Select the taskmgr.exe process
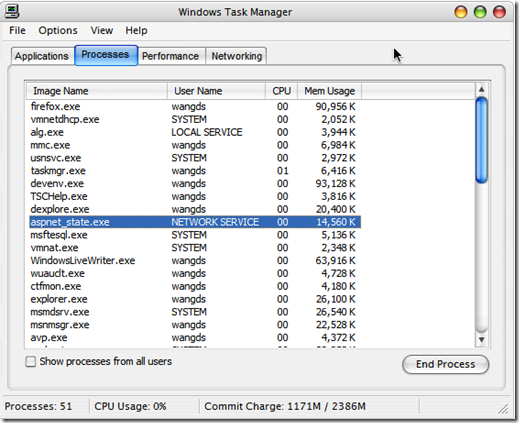Screen dimensions: 519x423 pyautogui.click(x=195, y=171)
